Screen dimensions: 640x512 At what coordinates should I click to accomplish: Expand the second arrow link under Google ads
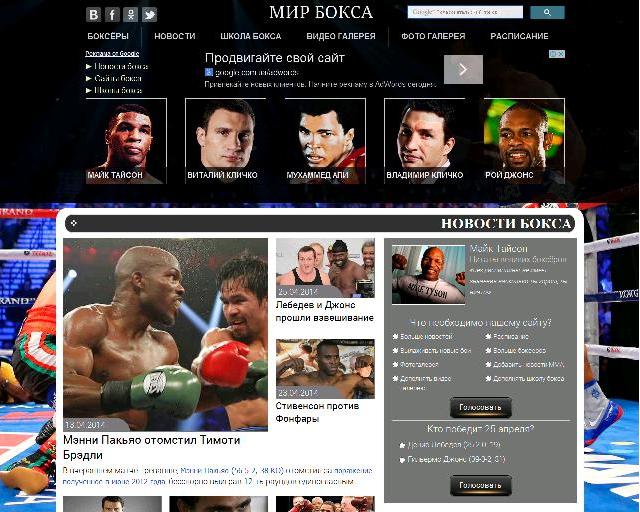click(x=113, y=78)
